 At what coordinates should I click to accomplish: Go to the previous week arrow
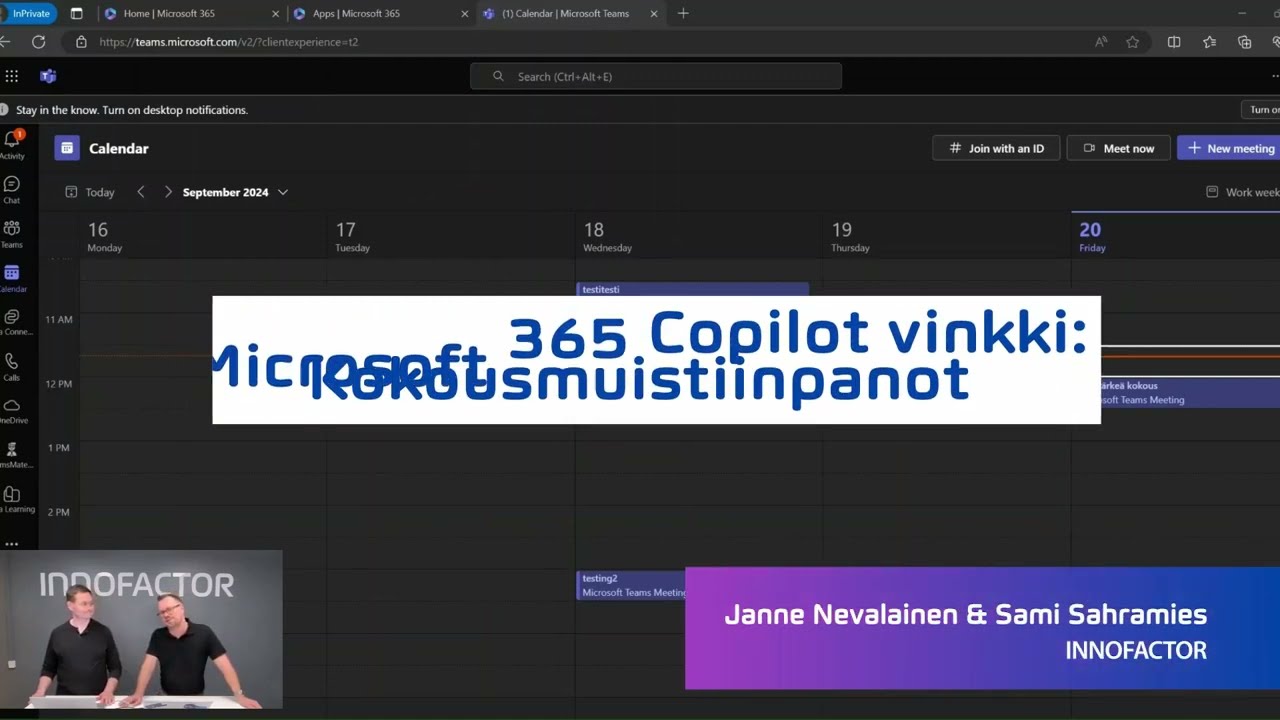pyautogui.click(x=140, y=192)
